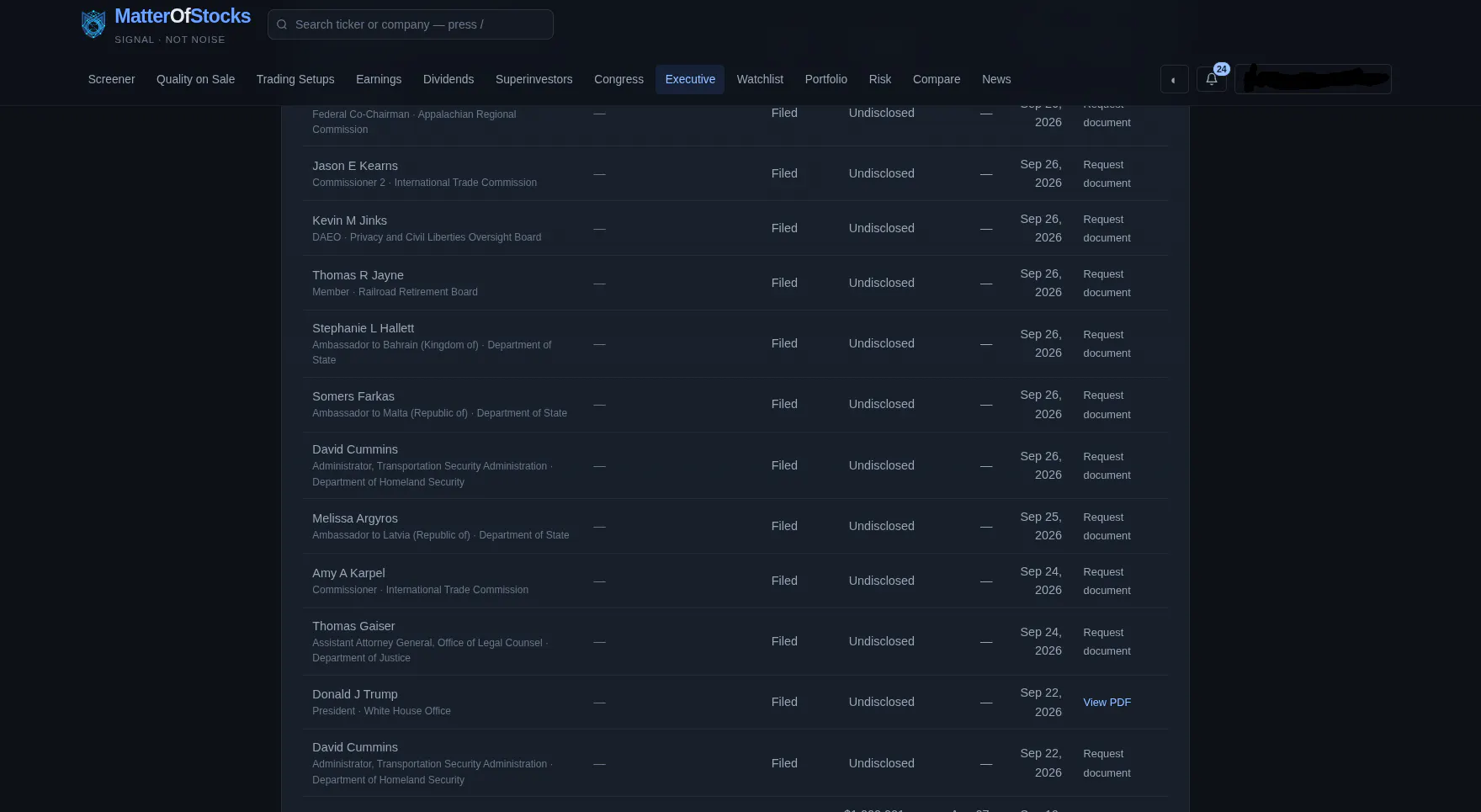This screenshot has height=812, width=1481.
Task: Select the name Donald J Trump
Action: coord(355,694)
